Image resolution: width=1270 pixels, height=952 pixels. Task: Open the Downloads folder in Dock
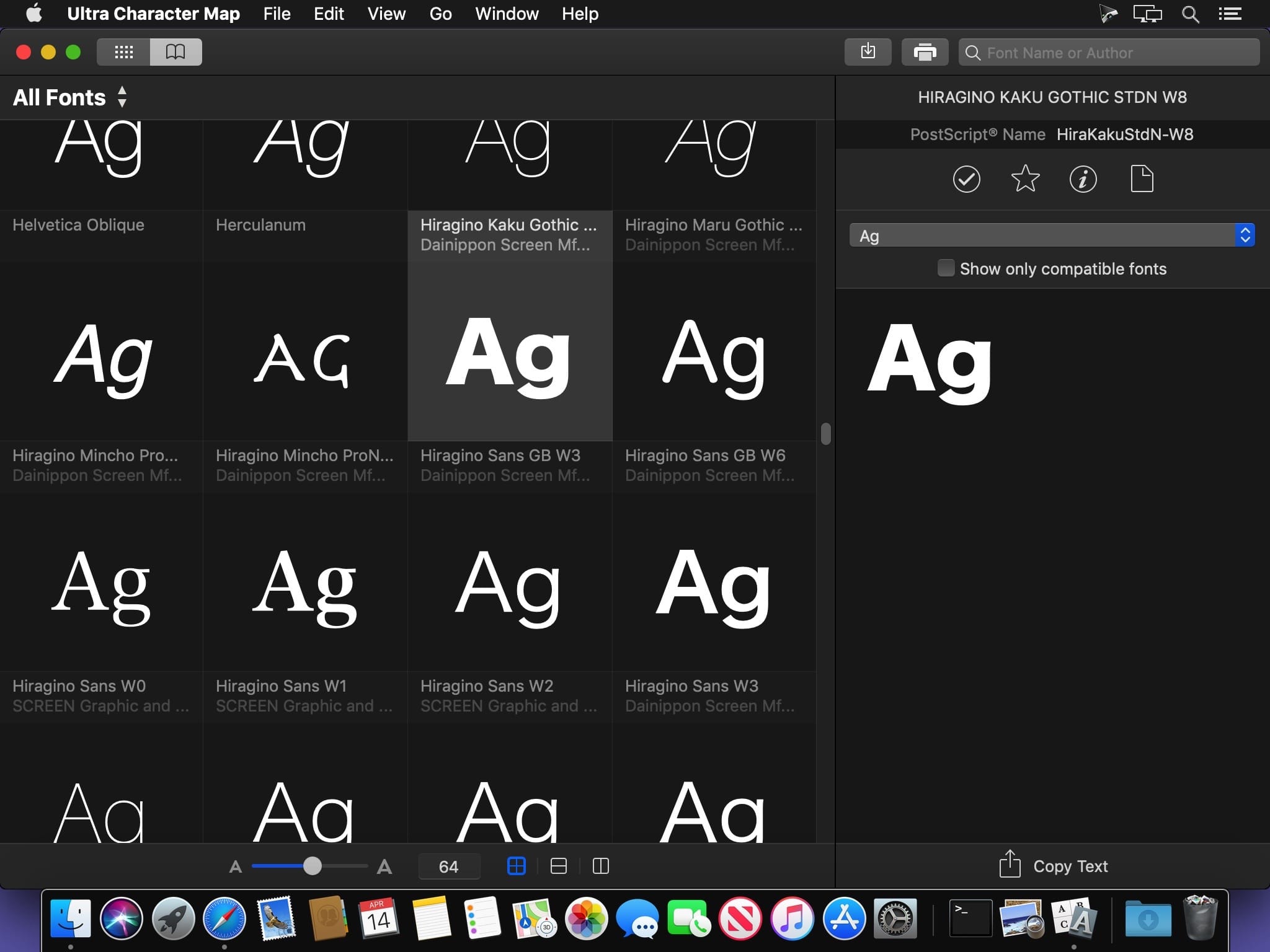[x=1148, y=918]
